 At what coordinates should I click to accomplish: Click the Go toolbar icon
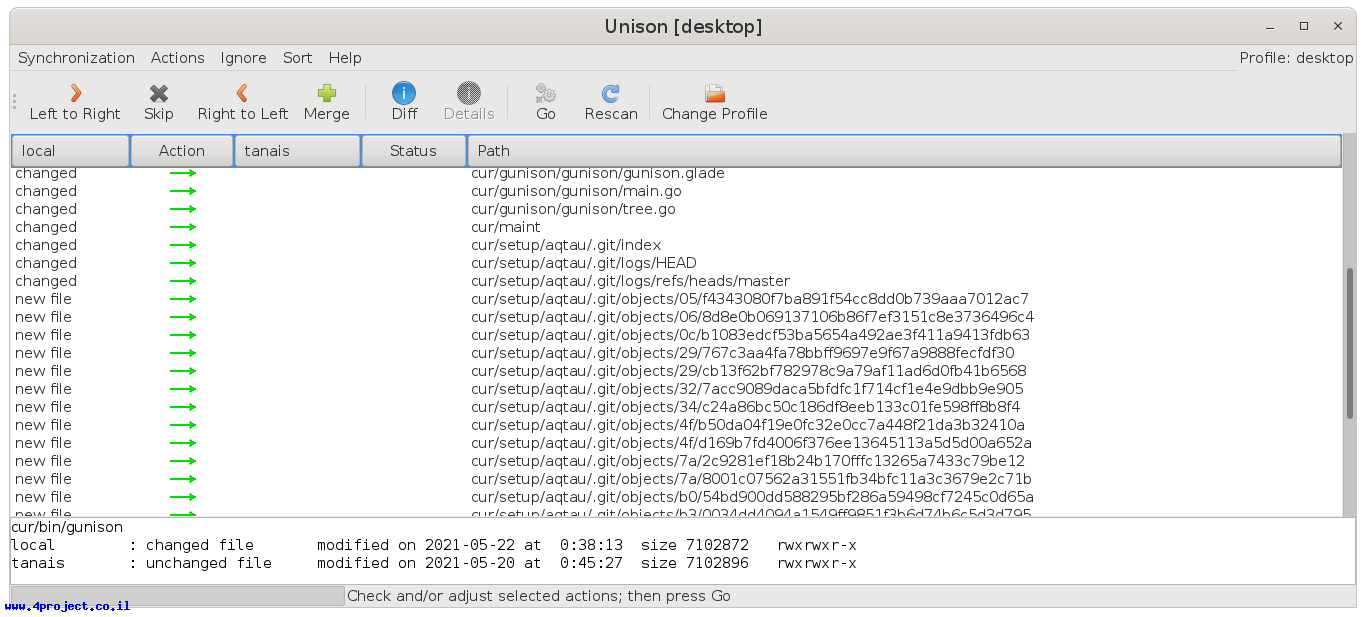click(546, 93)
